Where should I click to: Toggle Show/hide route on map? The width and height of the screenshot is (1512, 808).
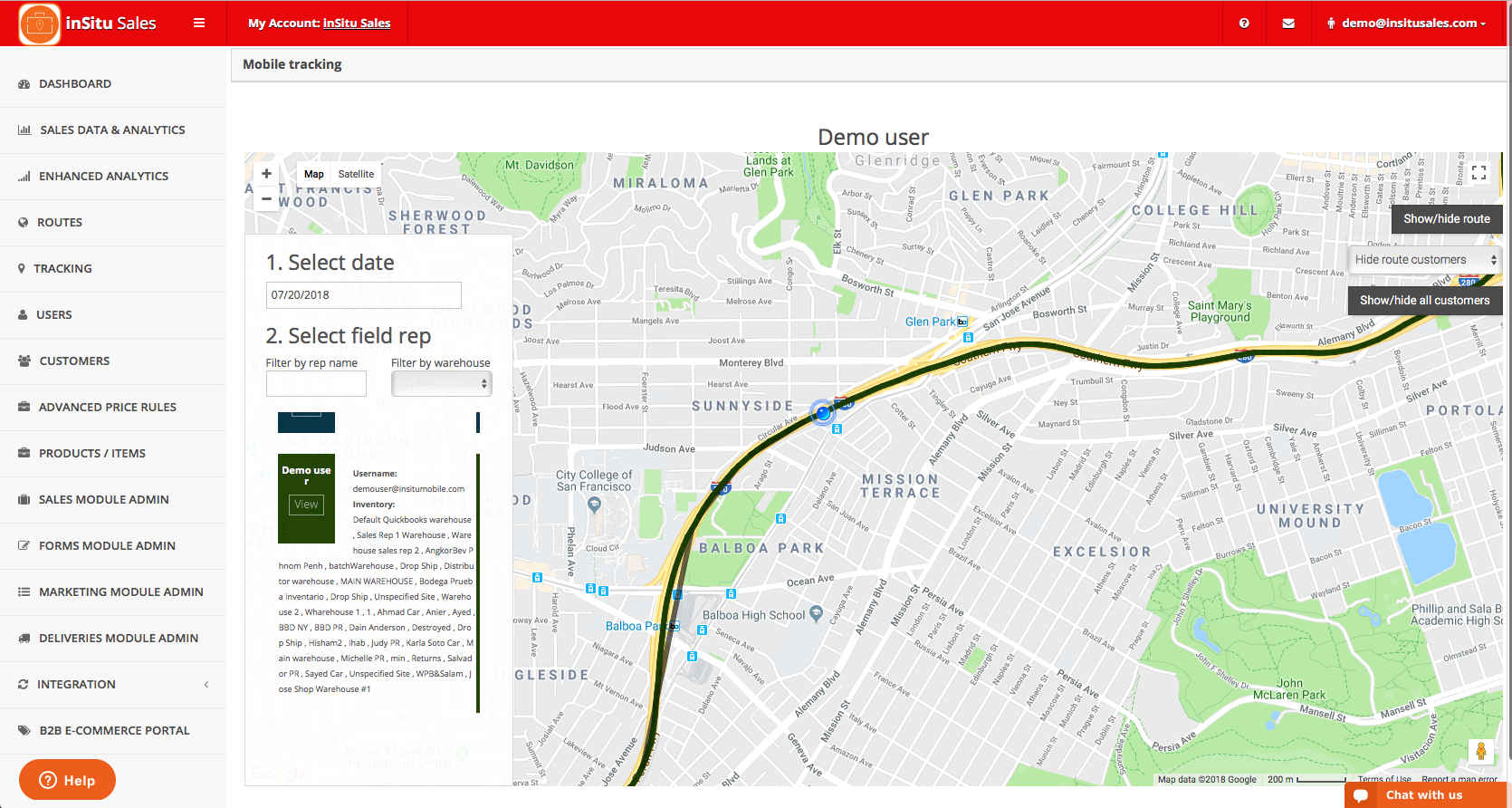[x=1446, y=218]
